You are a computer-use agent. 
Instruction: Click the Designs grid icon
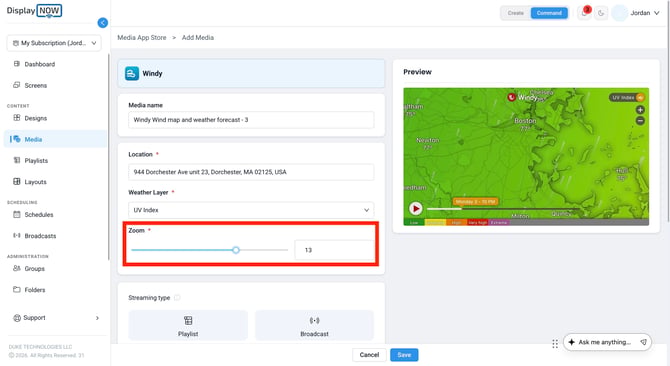17,118
